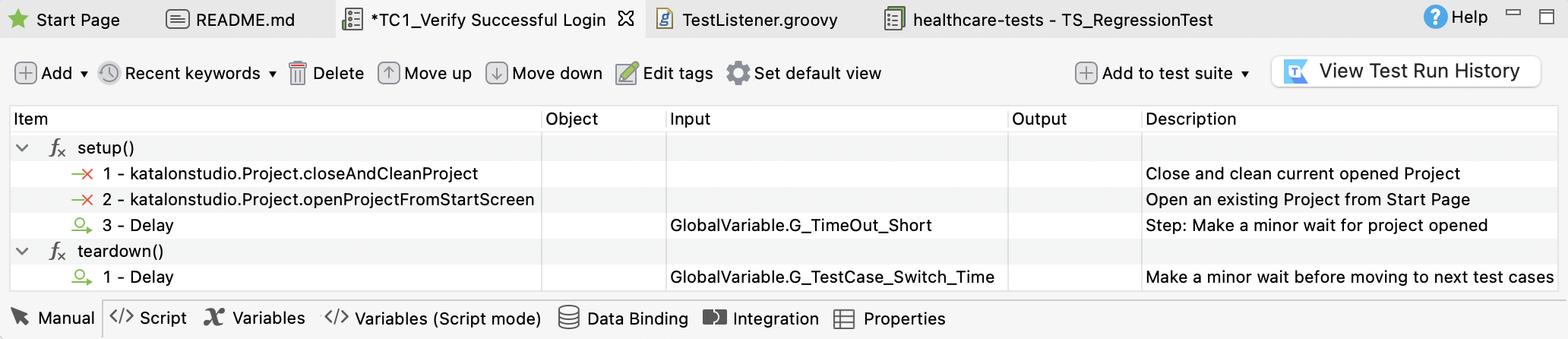
Task: Open the Recent keywords dropdown arrow
Action: pos(273,74)
